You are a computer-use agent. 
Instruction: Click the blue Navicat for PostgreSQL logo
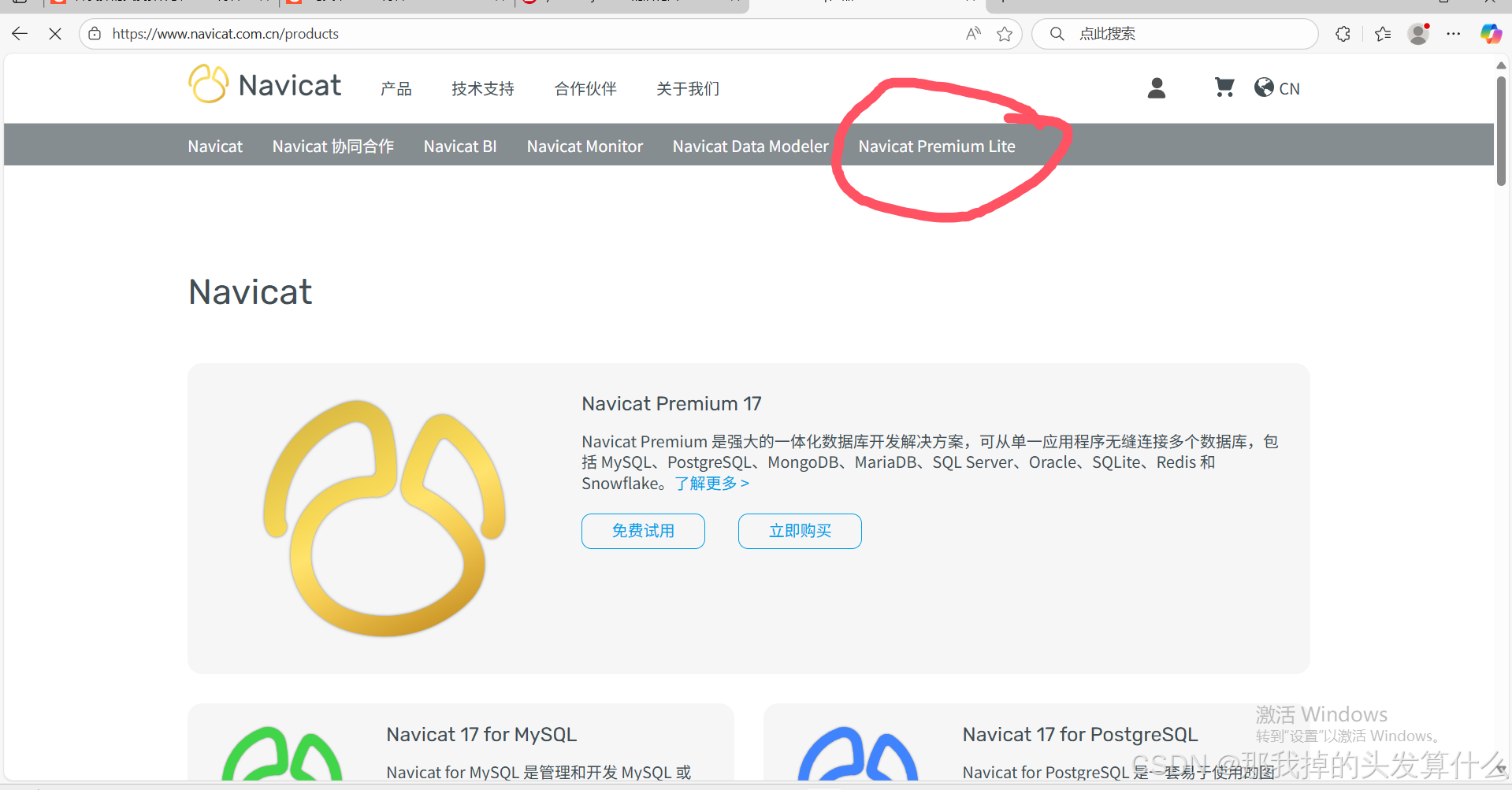coord(858,754)
